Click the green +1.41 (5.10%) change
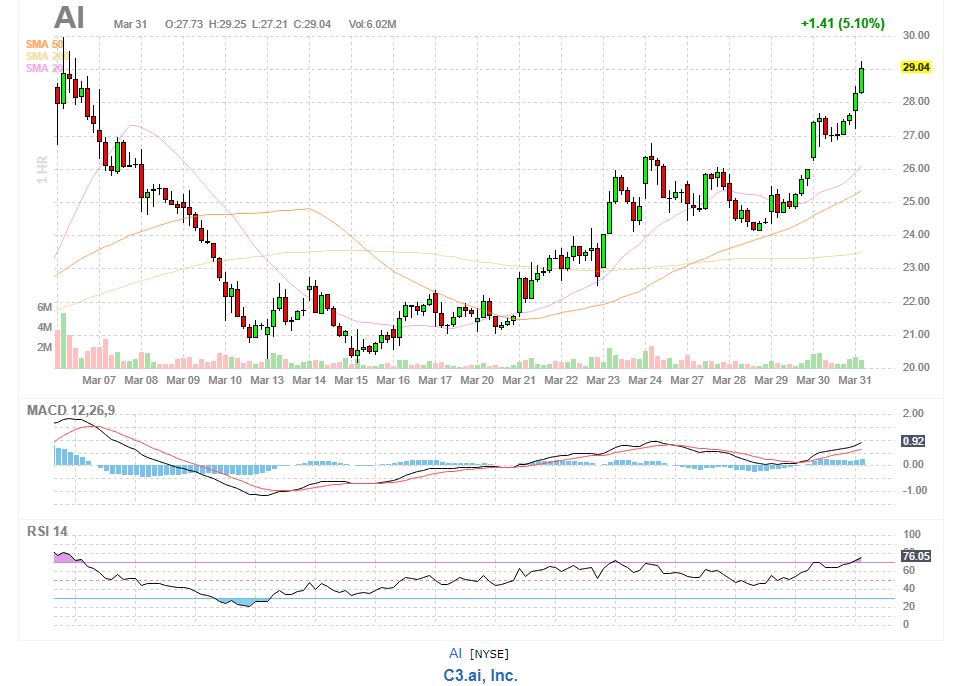 (x=842, y=23)
